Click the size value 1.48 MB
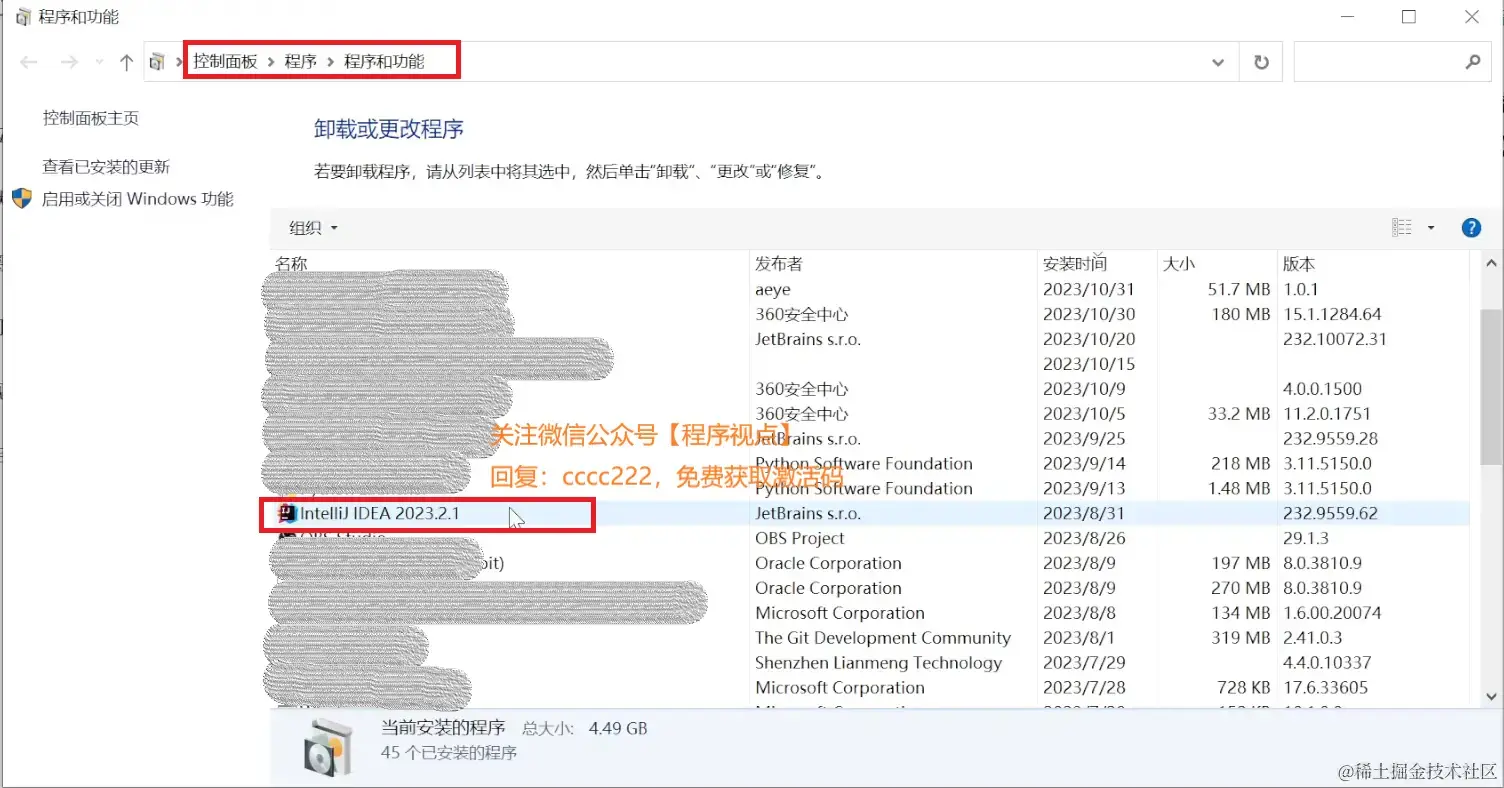The height and width of the screenshot is (788, 1504). (1238, 488)
